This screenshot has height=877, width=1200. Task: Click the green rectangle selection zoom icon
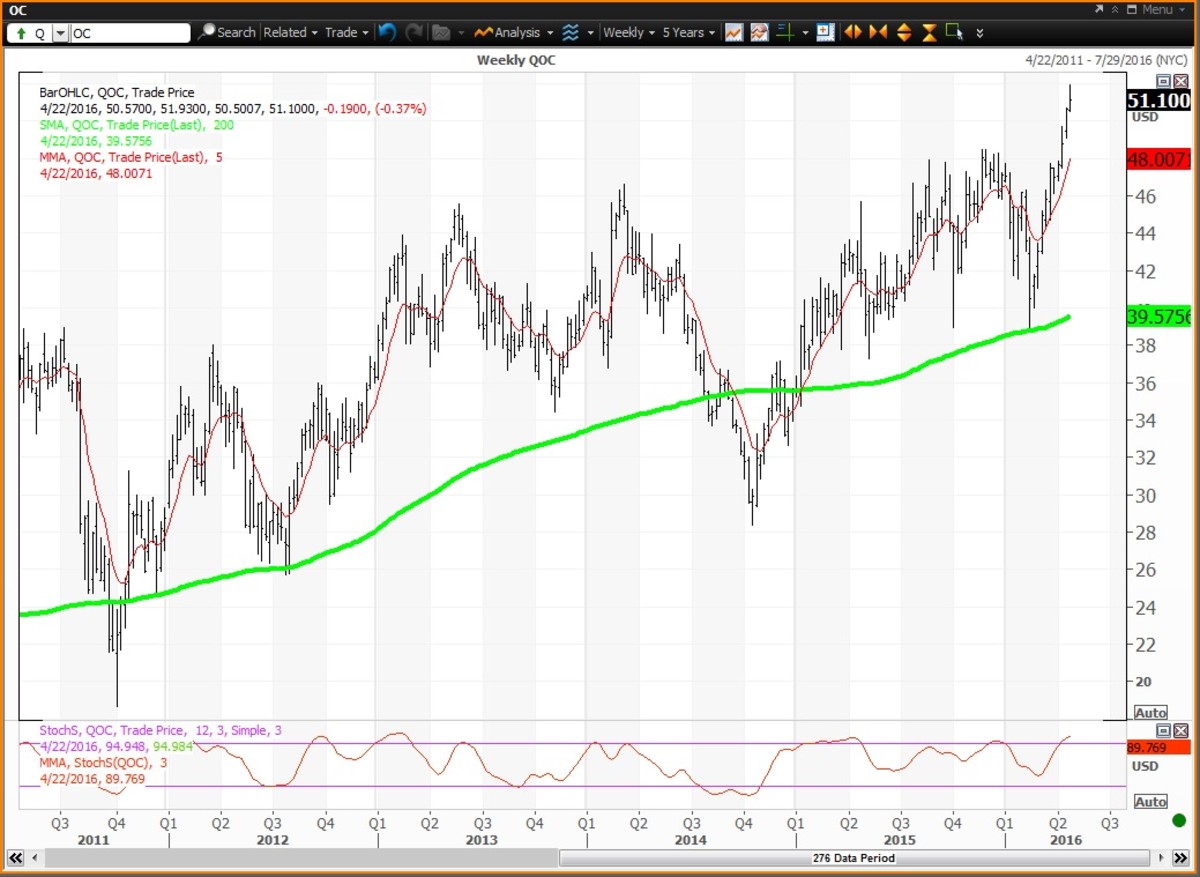coord(954,32)
